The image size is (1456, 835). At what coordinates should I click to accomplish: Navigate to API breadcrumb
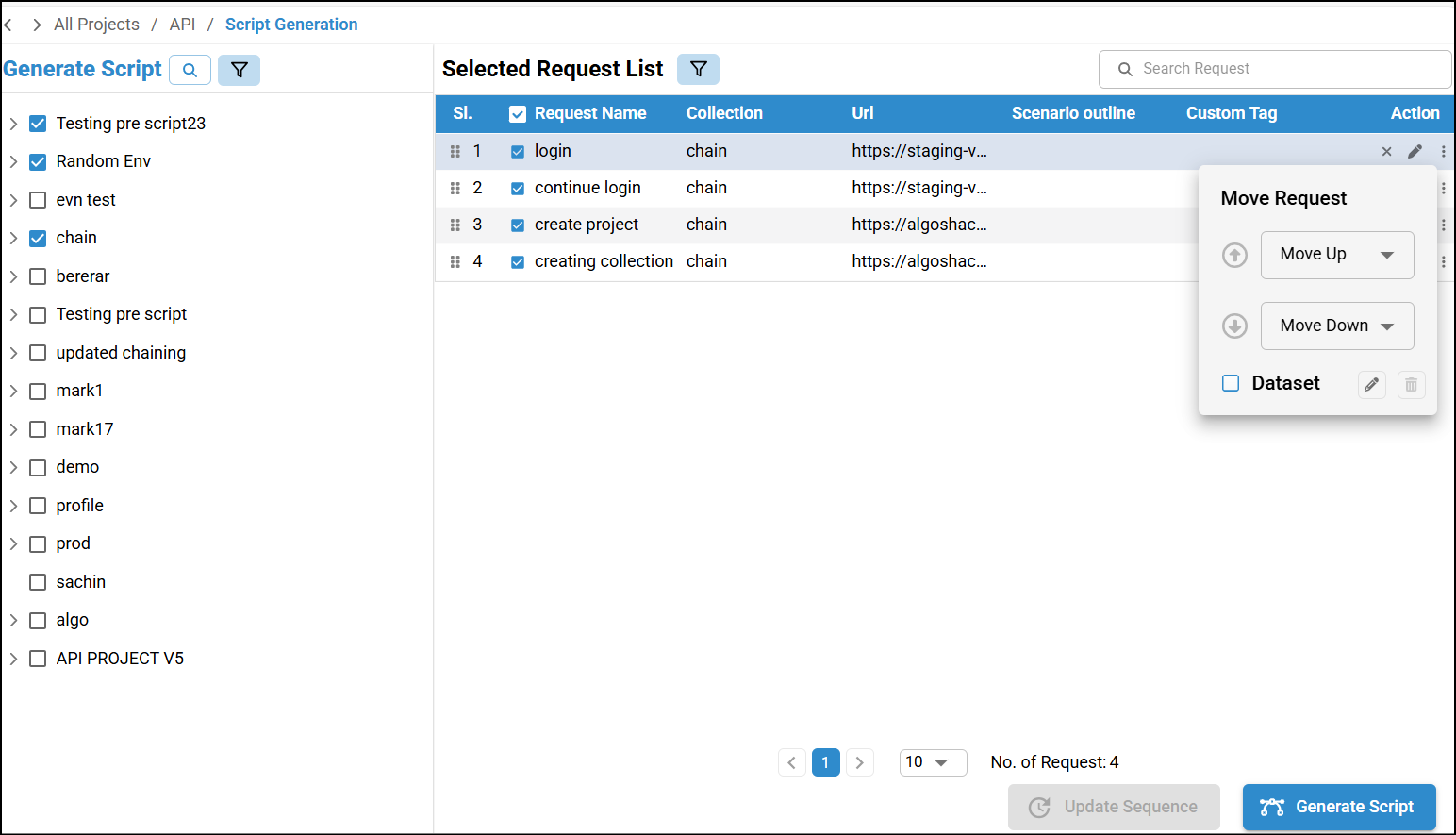click(183, 25)
